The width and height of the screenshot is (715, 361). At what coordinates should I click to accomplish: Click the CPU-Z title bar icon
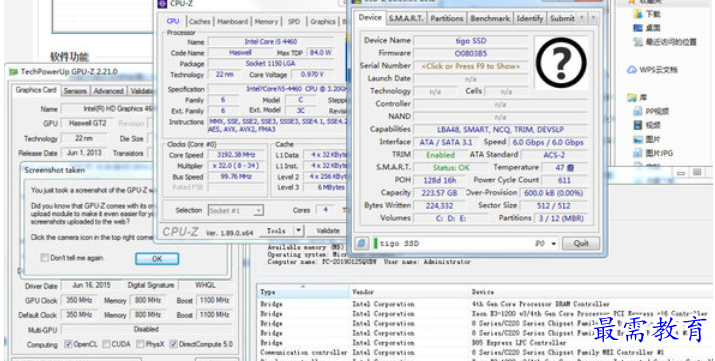(x=162, y=4)
